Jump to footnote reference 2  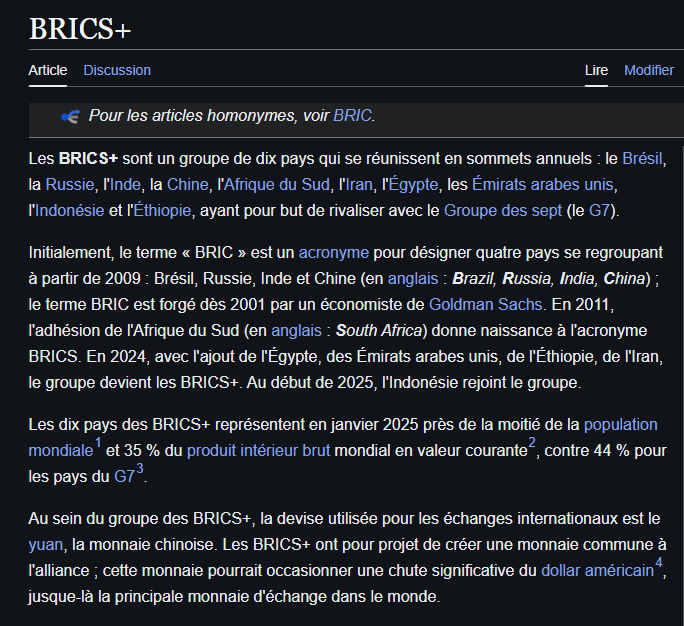(x=532, y=443)
